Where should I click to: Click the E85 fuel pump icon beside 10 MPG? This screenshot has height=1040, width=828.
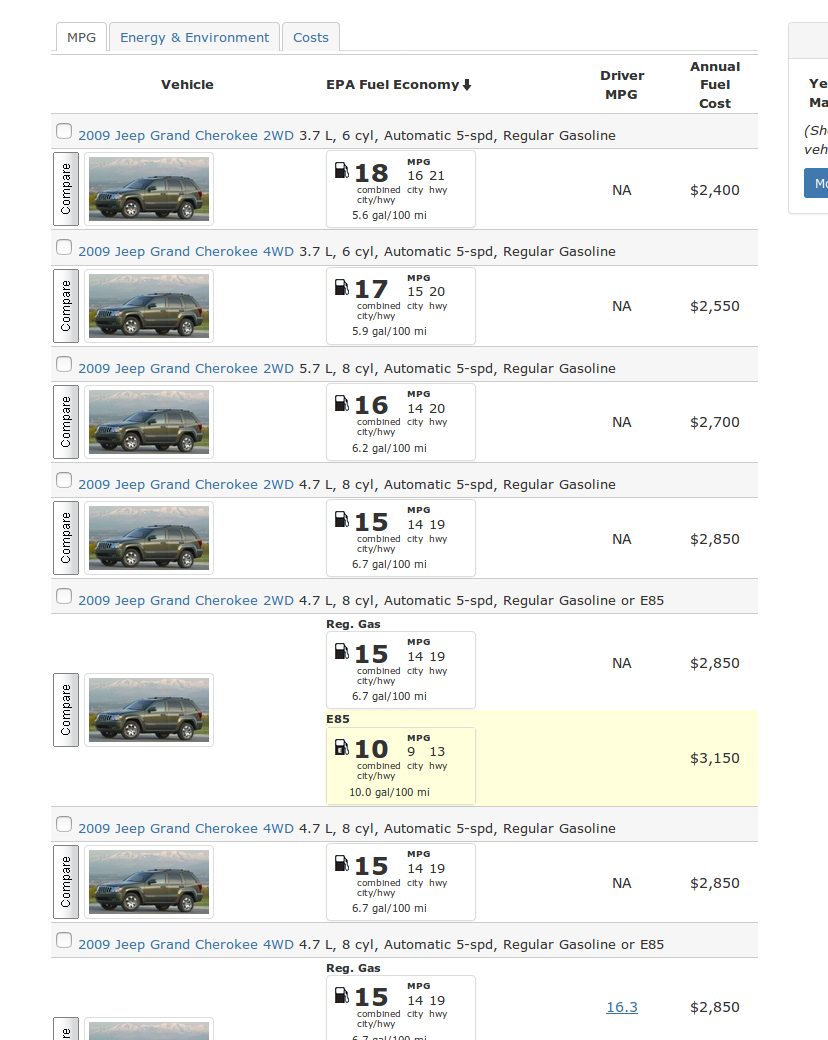342,747
